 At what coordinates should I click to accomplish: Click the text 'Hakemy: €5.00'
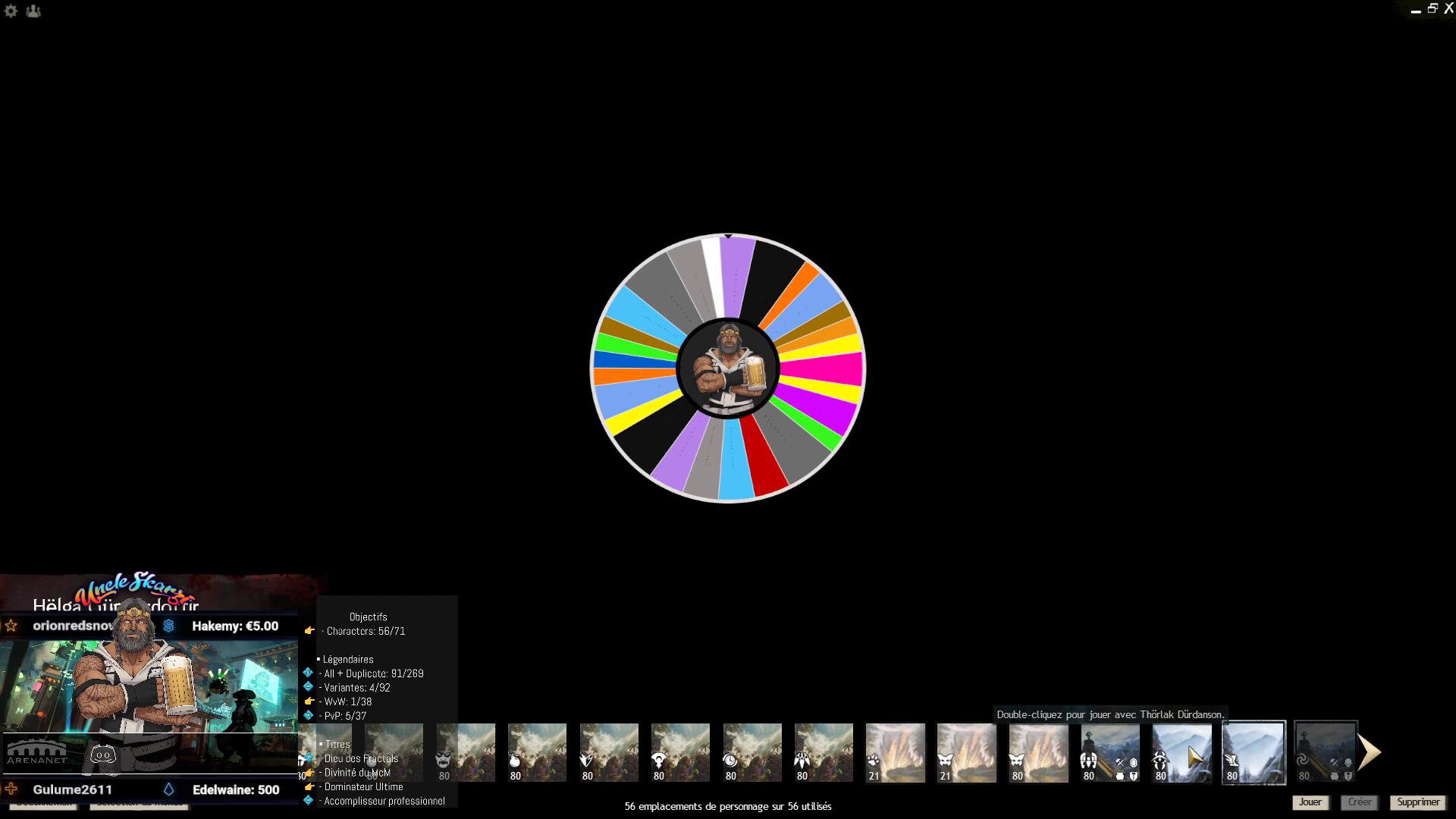coord(235,626)
